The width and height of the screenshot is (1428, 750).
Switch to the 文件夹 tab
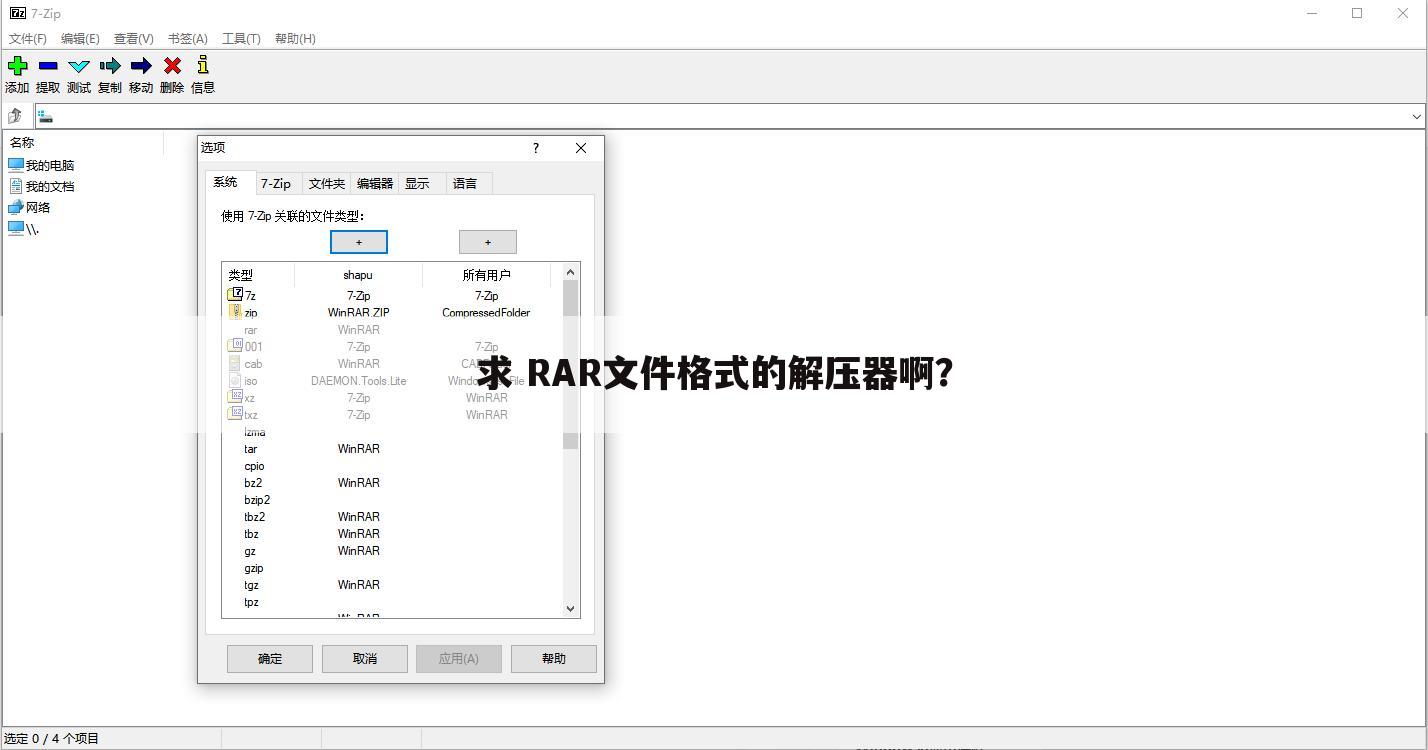pos(327,183)
